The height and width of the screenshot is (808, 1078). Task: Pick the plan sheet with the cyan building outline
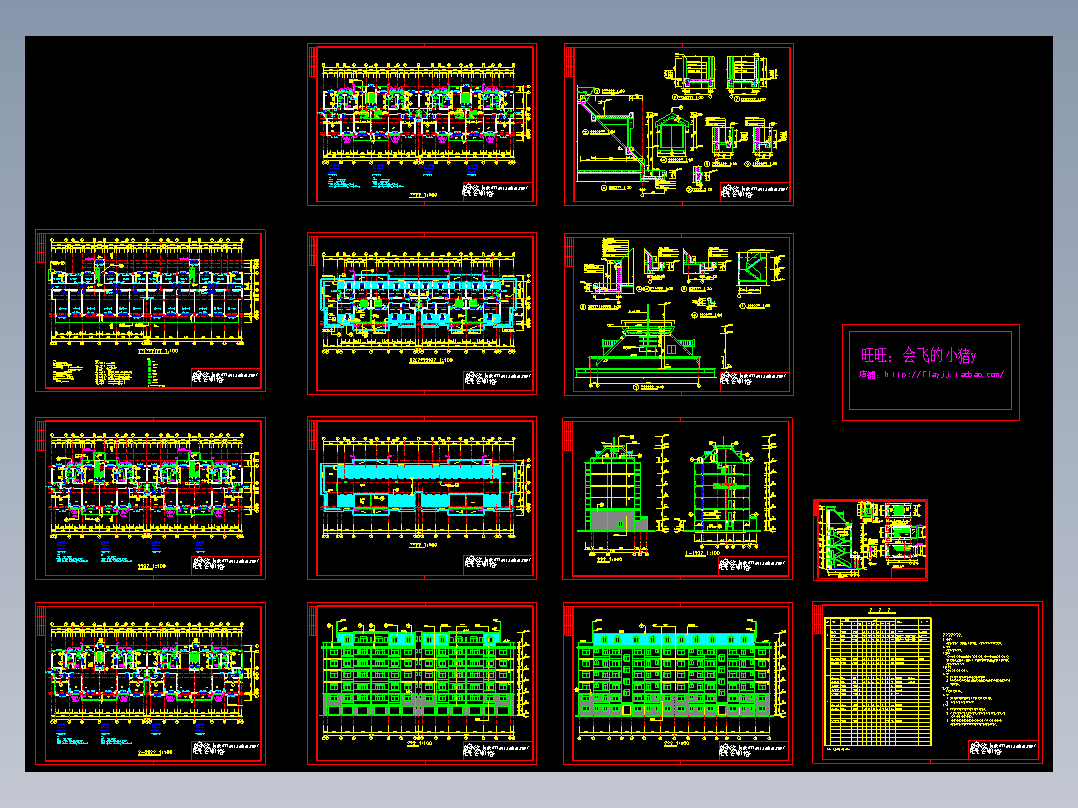click(421, 314)
